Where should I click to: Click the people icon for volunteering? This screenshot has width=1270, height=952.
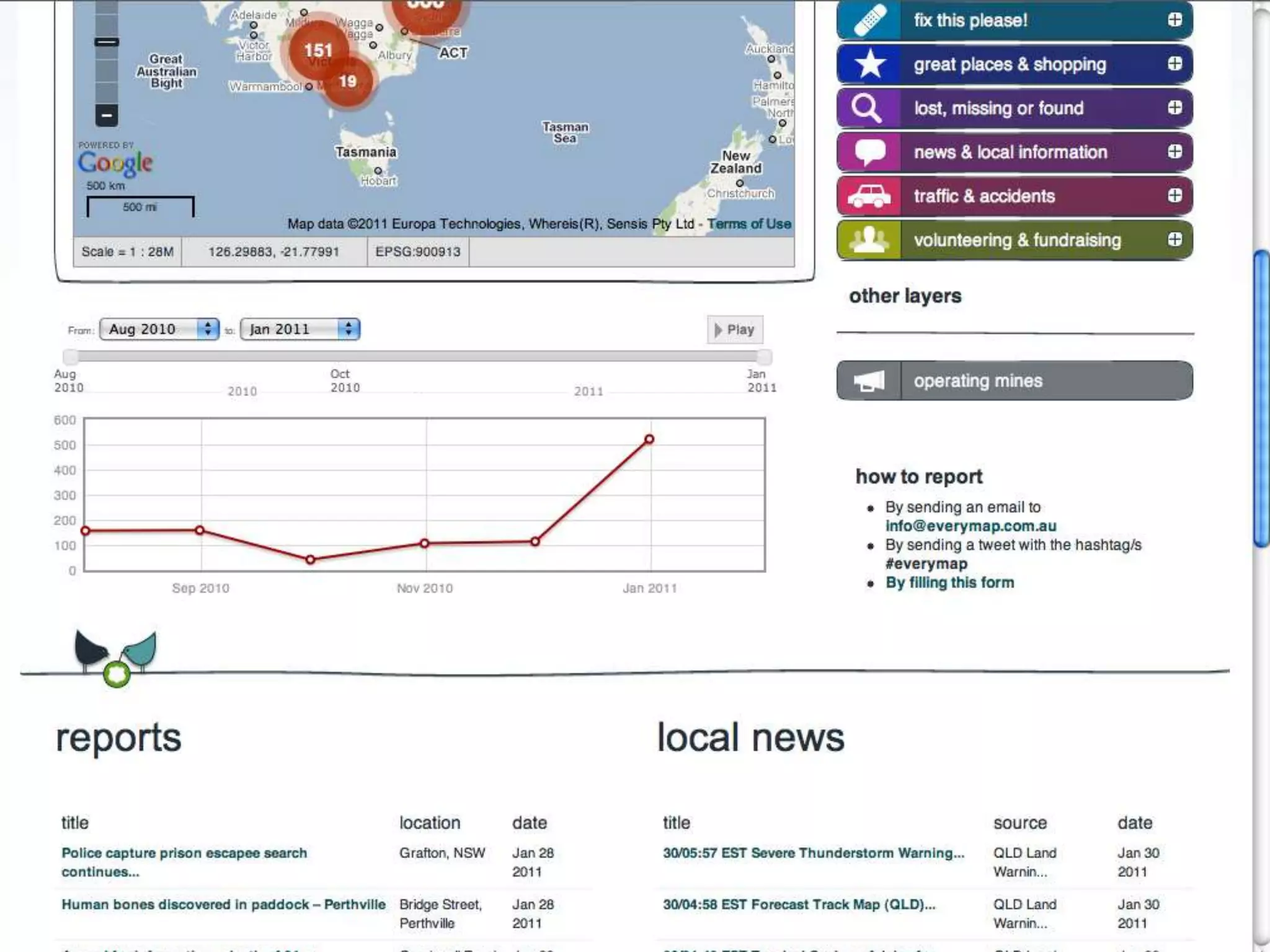coord(869,240)
